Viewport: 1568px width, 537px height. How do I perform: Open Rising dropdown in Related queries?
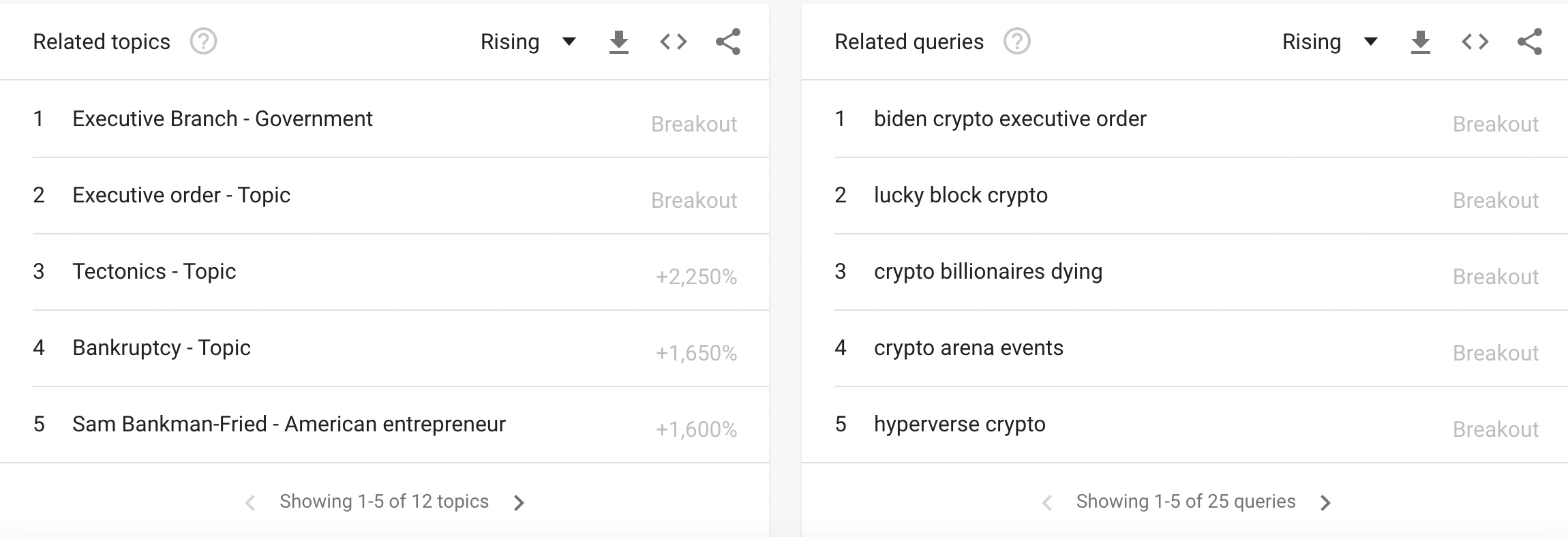(x=1330, y=42)
